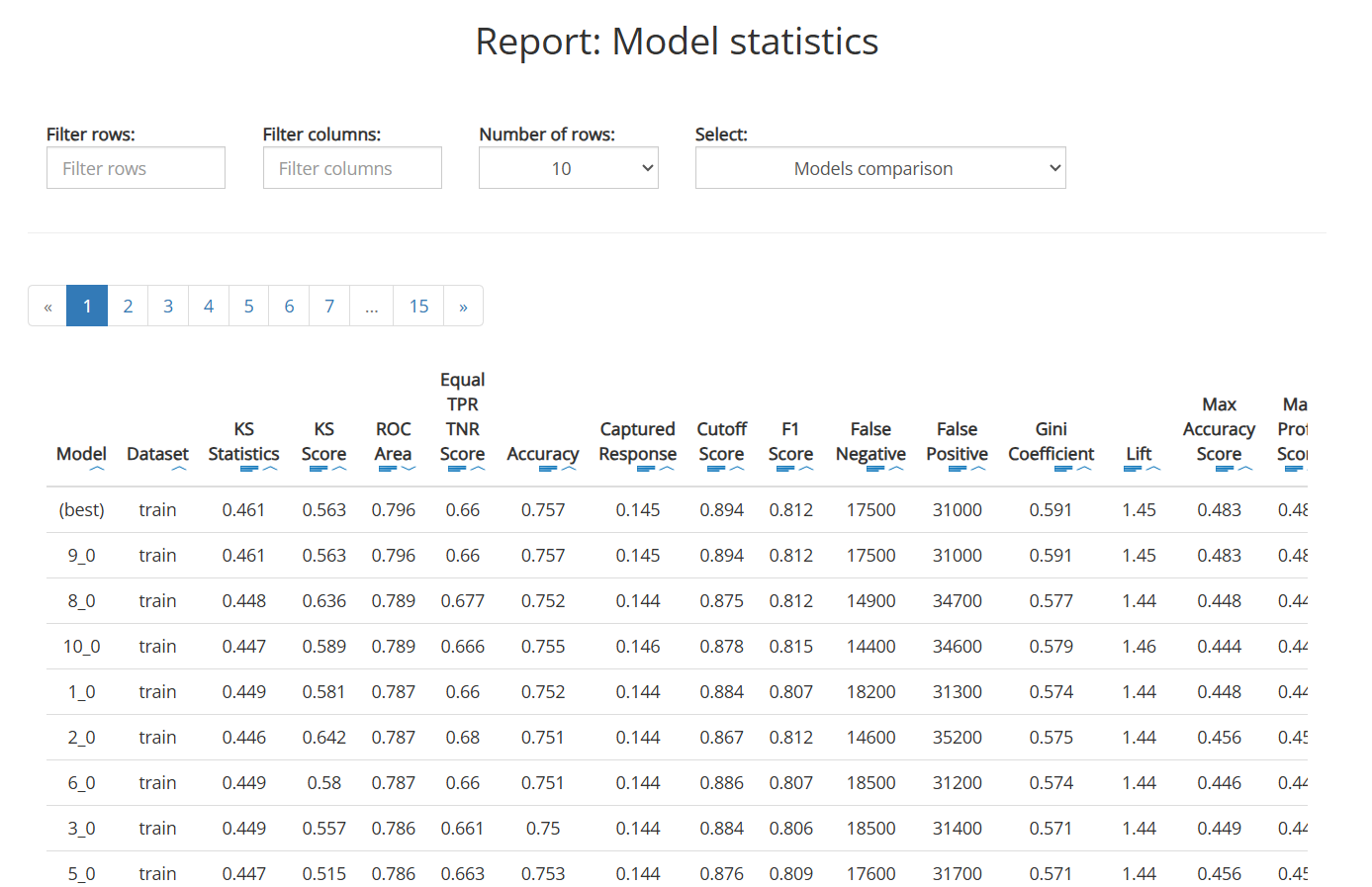Viewport: 1372px width, 887px height.
Task: Sort the Lift column with its chevron
Action: [1152, 469]
